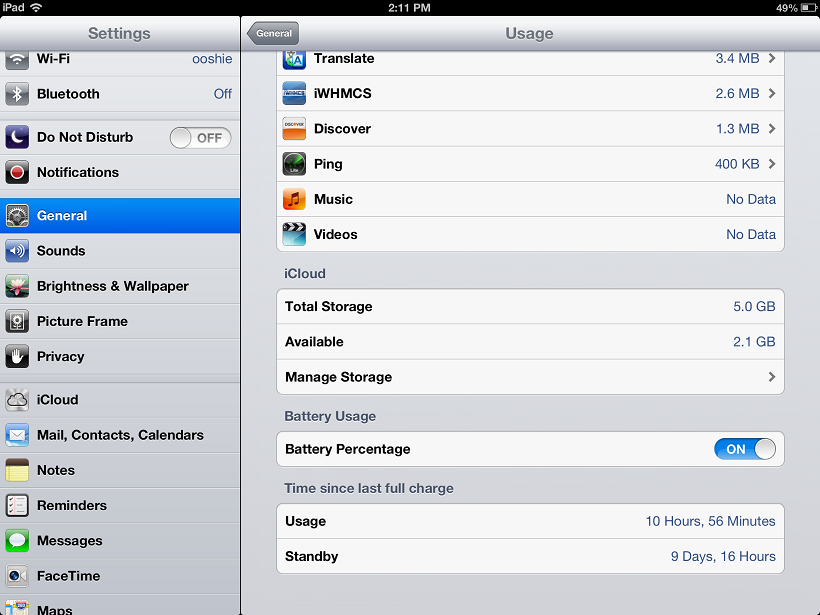Open Brightness & Wallpaper settings
This screenshot has height=615, width=820.
(x=120, y=286)
